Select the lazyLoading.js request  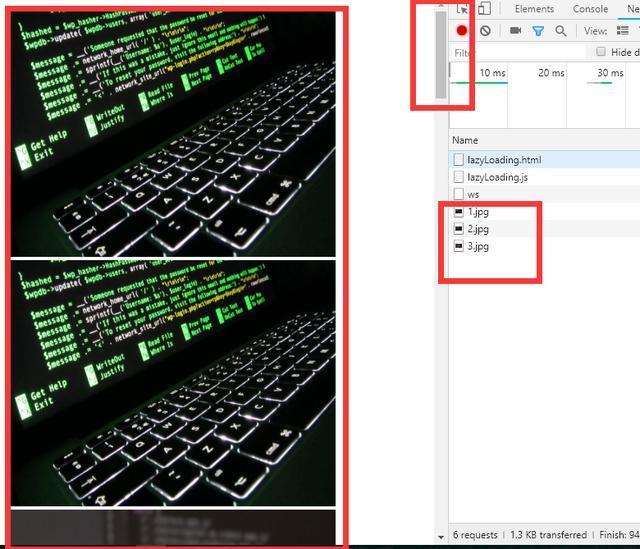497,177
